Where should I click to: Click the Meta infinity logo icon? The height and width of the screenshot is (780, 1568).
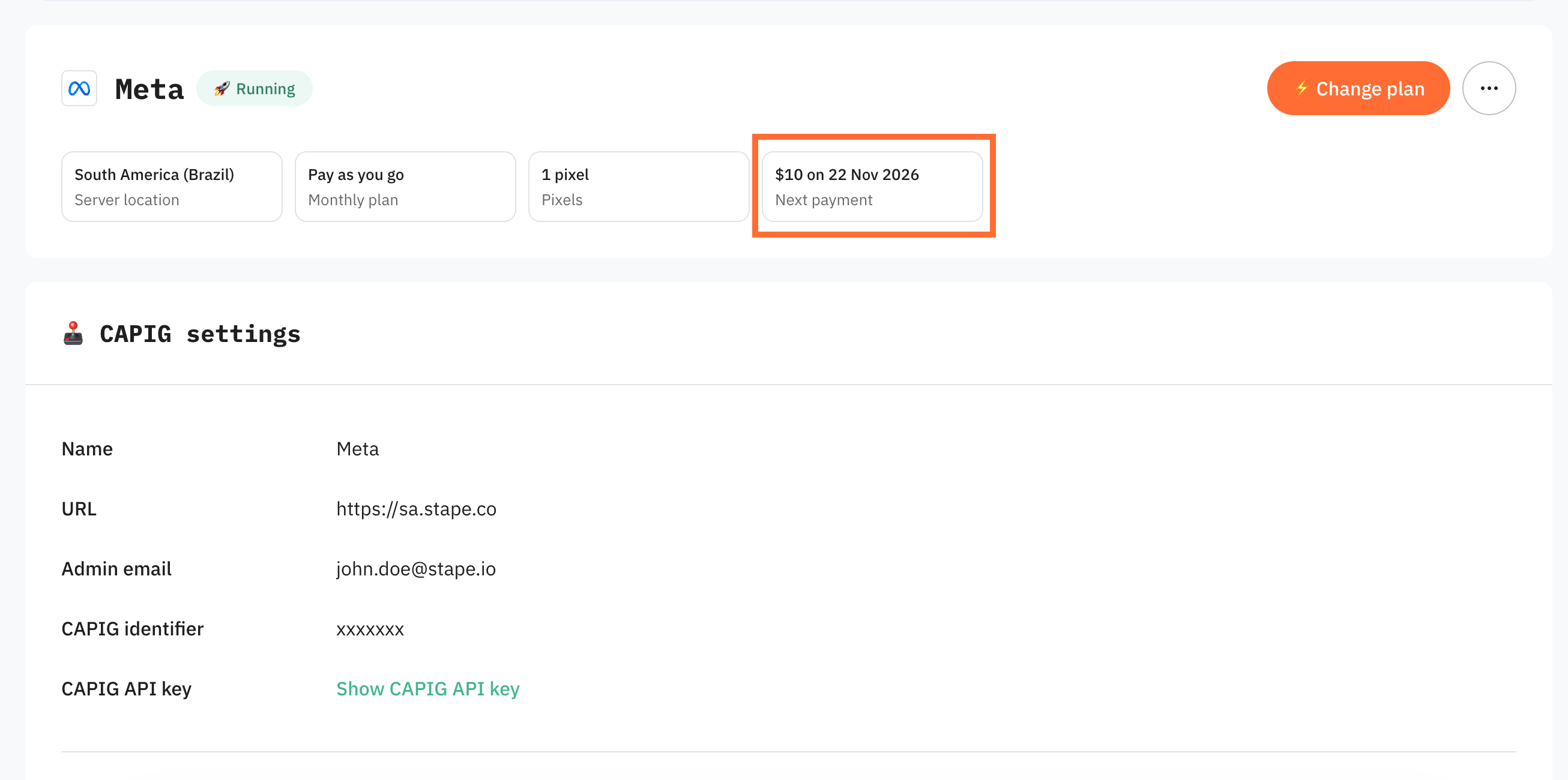[x=79, y=89]
